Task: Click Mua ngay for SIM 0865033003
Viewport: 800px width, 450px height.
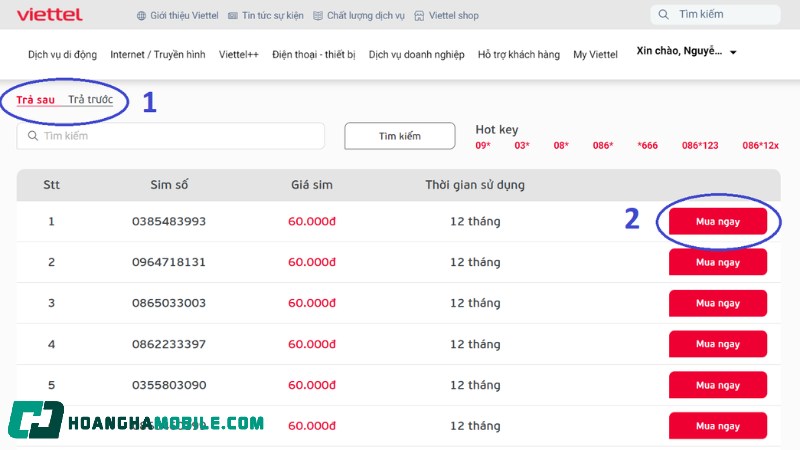Action: pyautogui.click(x=717, y=303)
